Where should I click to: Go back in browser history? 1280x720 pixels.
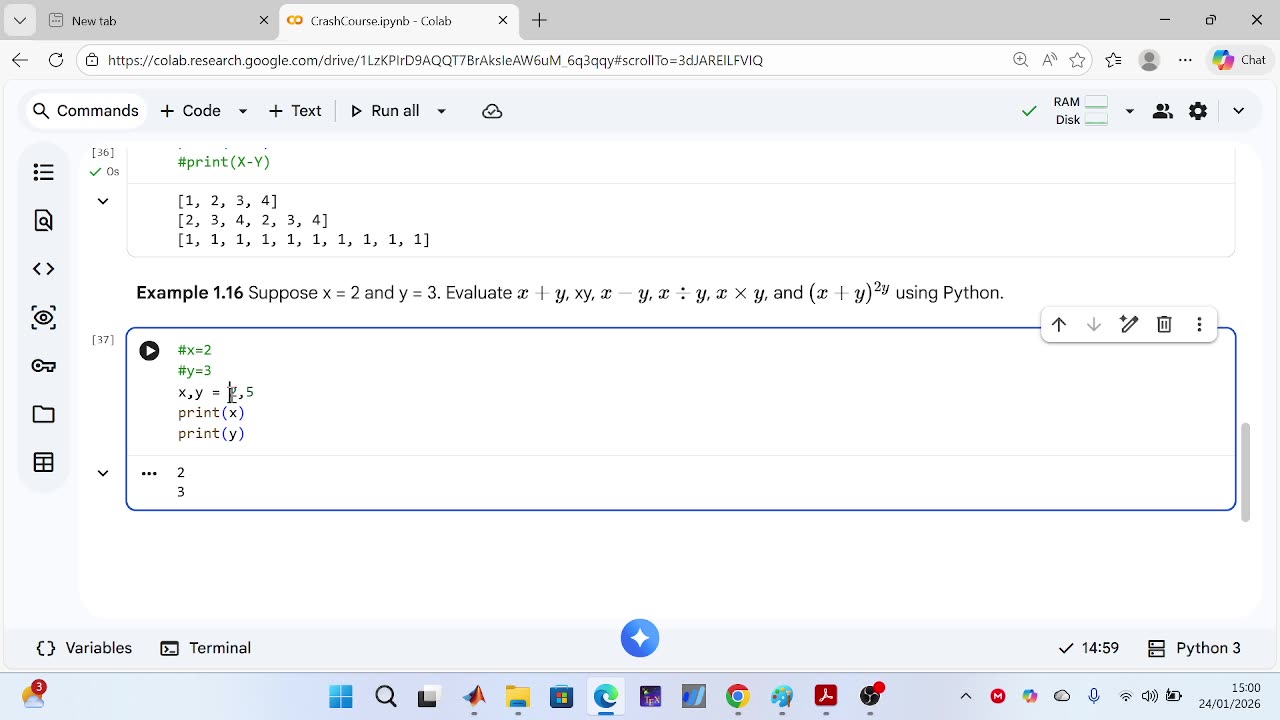[x=20, y=60]
